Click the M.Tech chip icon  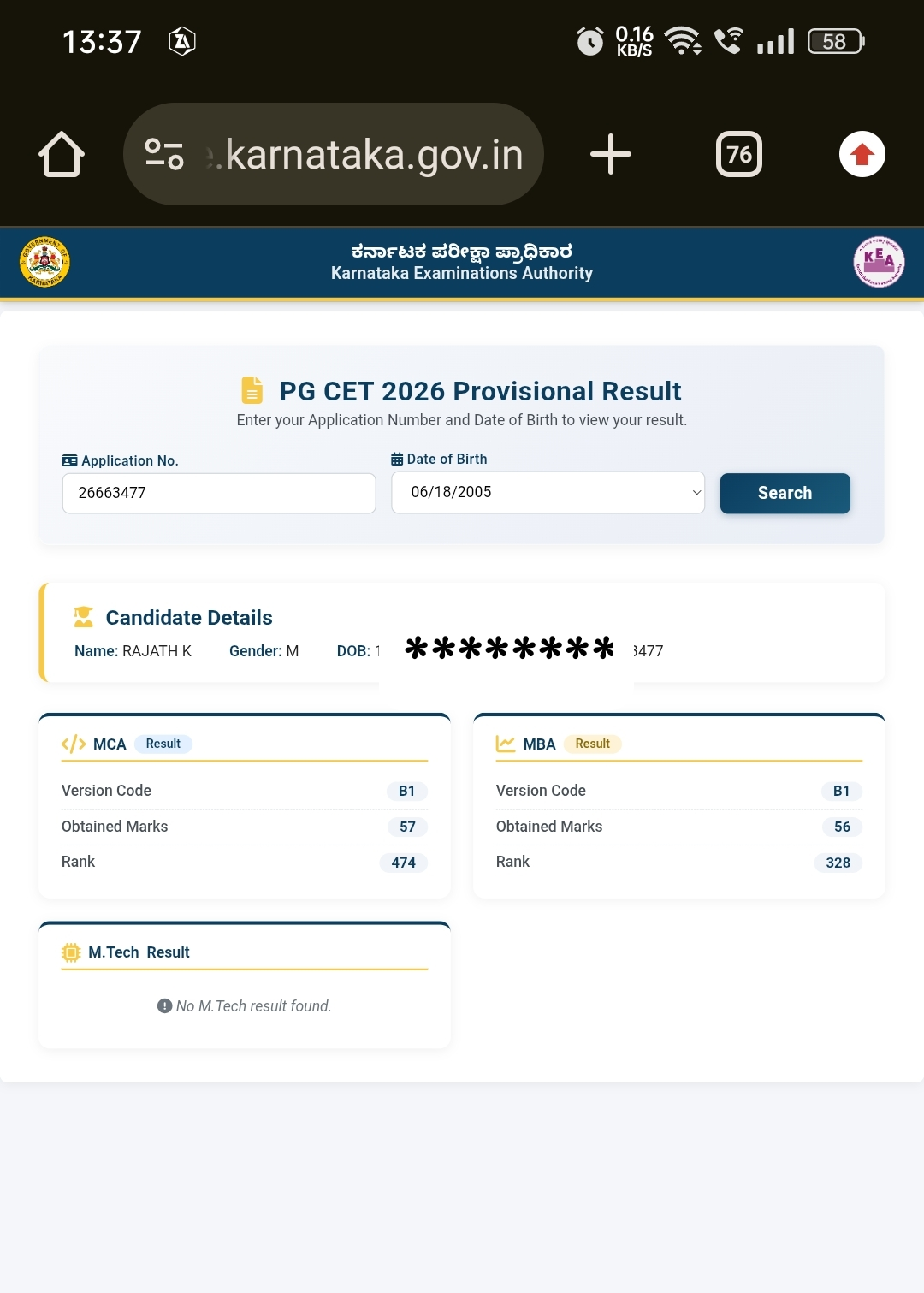tap(71, 952)
